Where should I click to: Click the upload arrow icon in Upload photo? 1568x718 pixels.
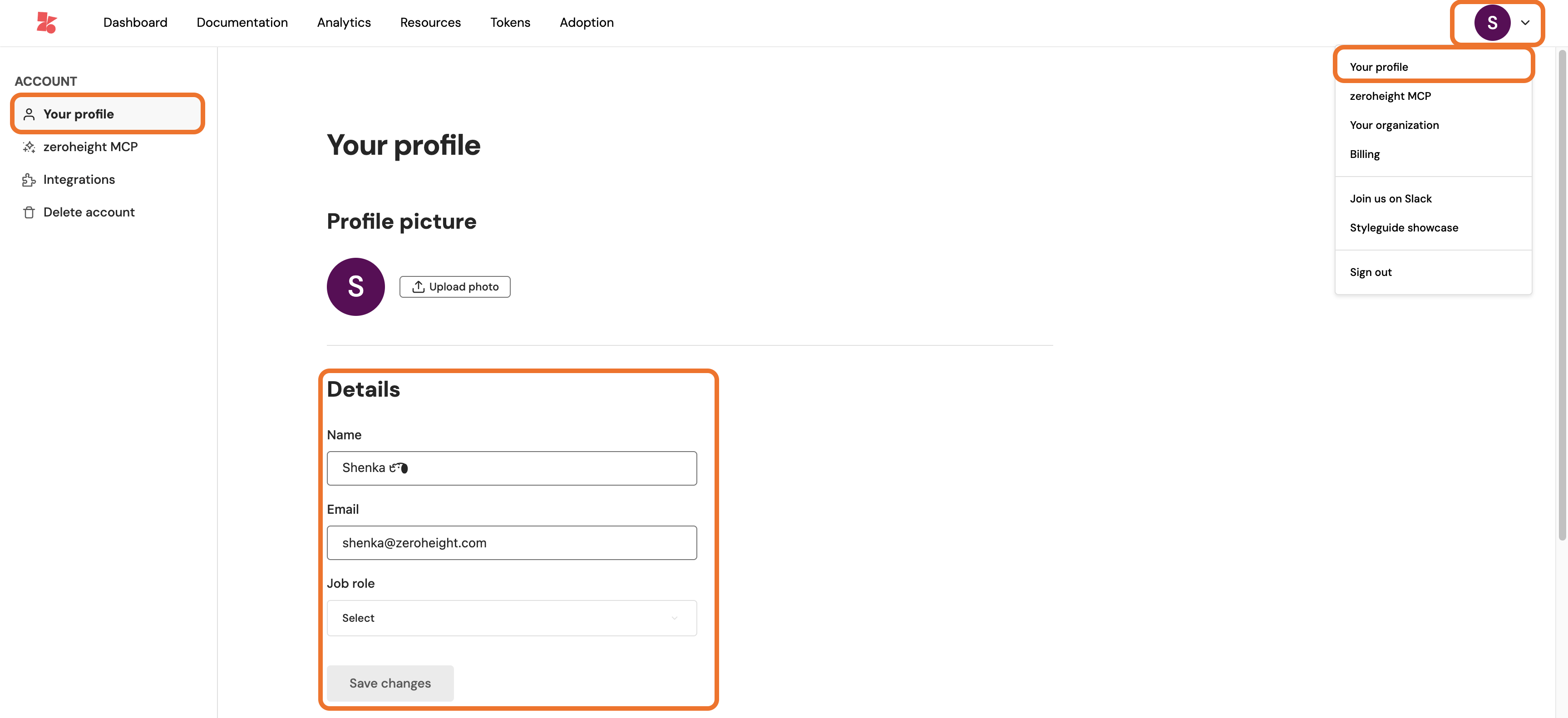418,286
